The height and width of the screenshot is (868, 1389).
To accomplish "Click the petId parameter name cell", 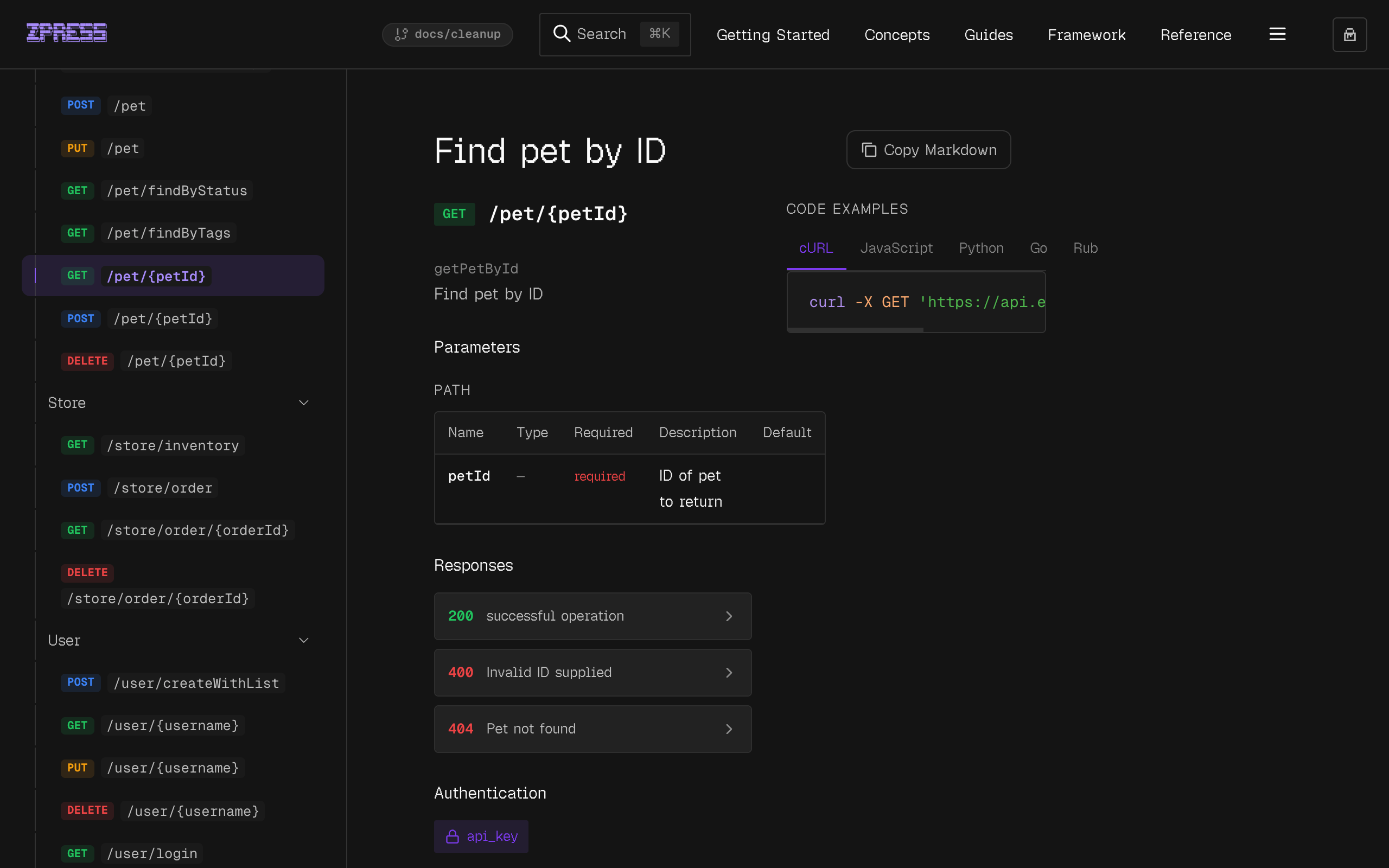I will click(469, 476).
